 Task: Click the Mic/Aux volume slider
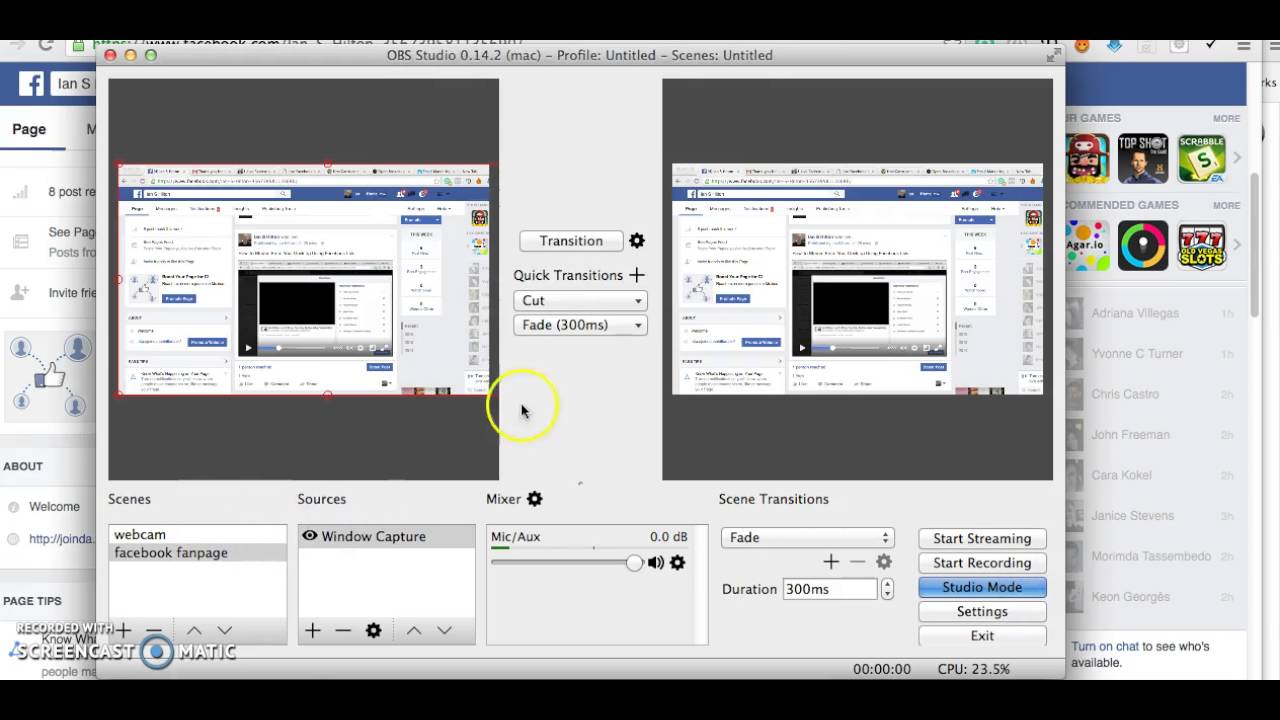pos(566,563)
